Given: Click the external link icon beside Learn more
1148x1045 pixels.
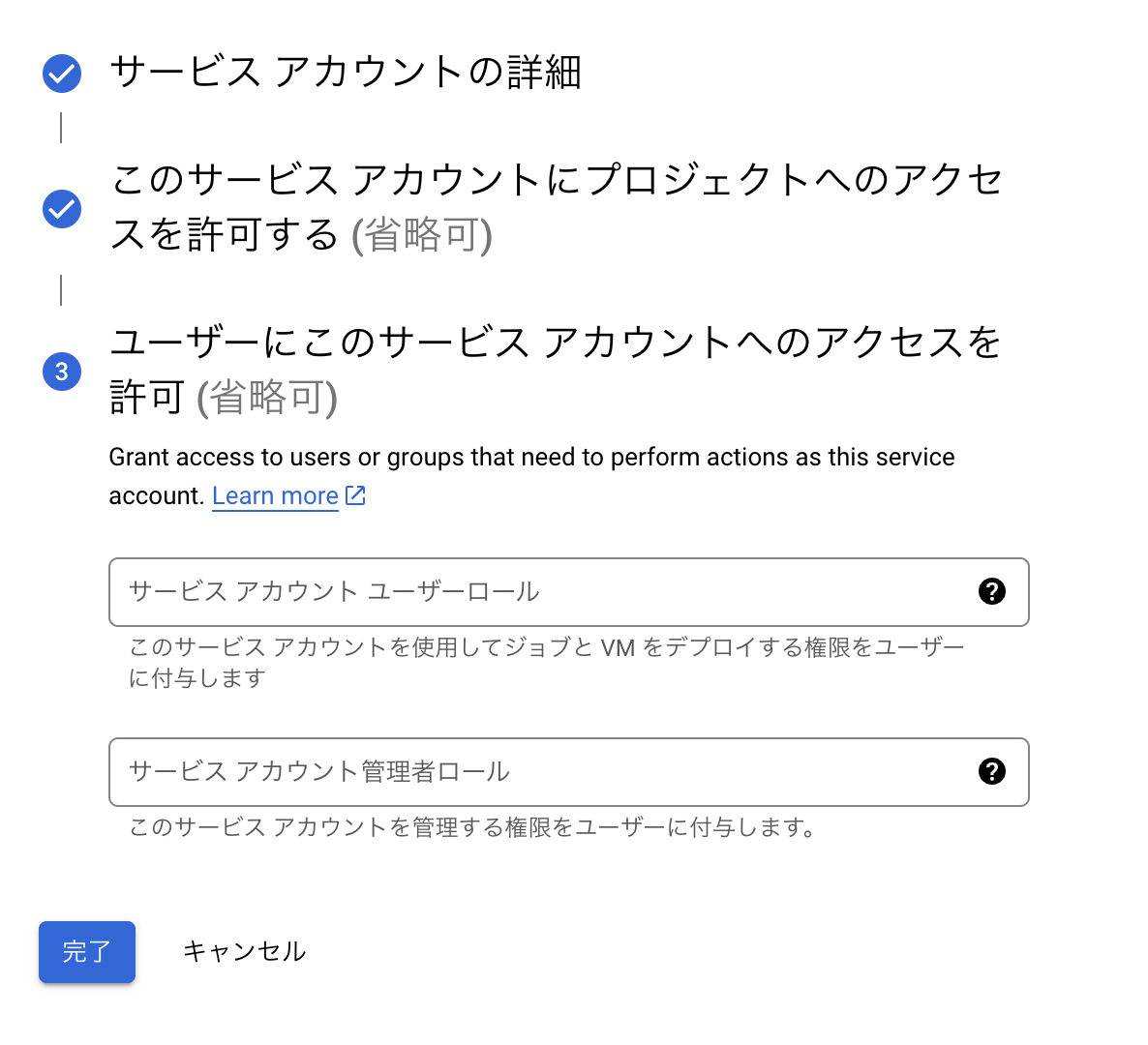Looking at the screenshot, I should [x=356, y=495].
